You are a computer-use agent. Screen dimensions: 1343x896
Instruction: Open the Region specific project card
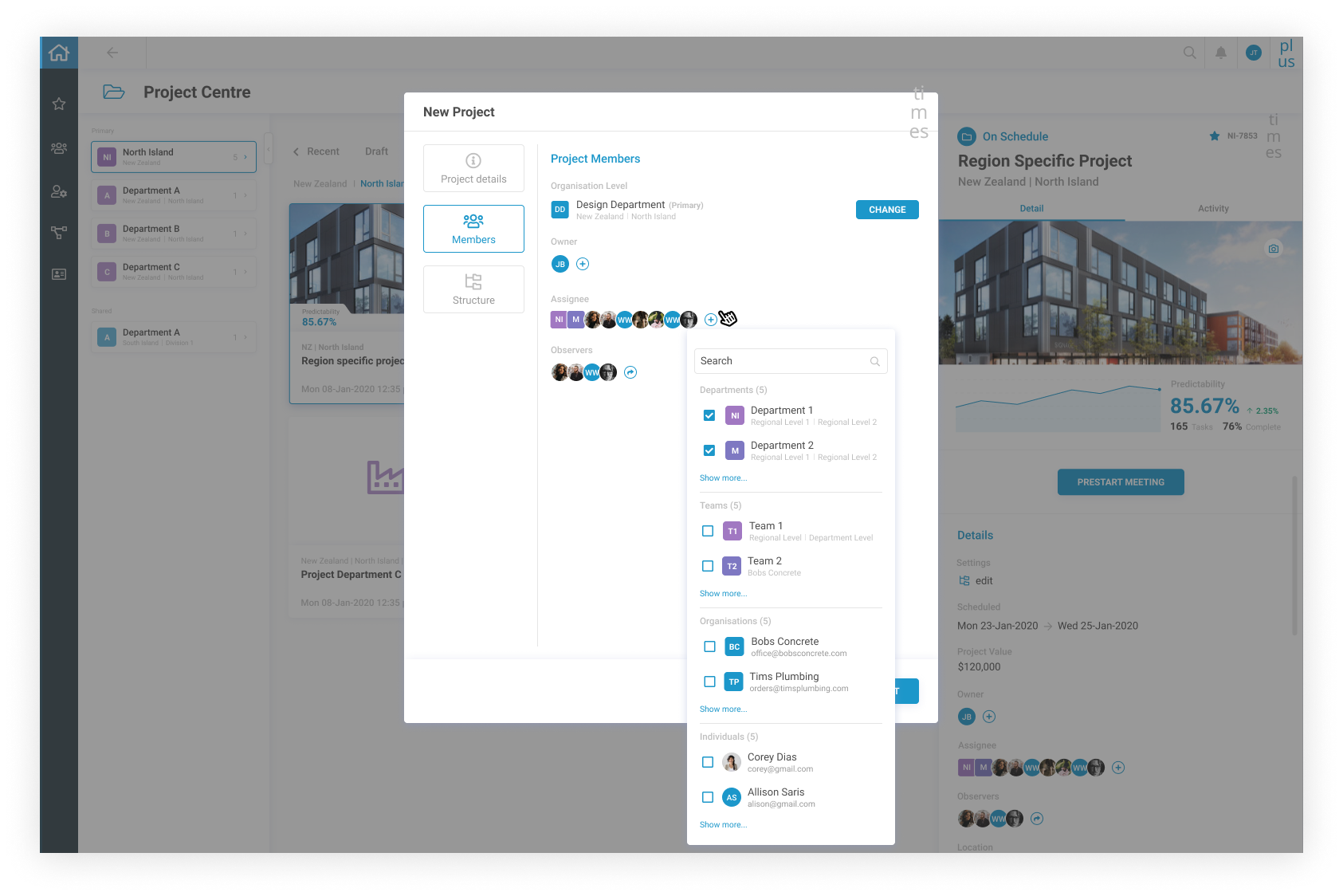(347, 303)
